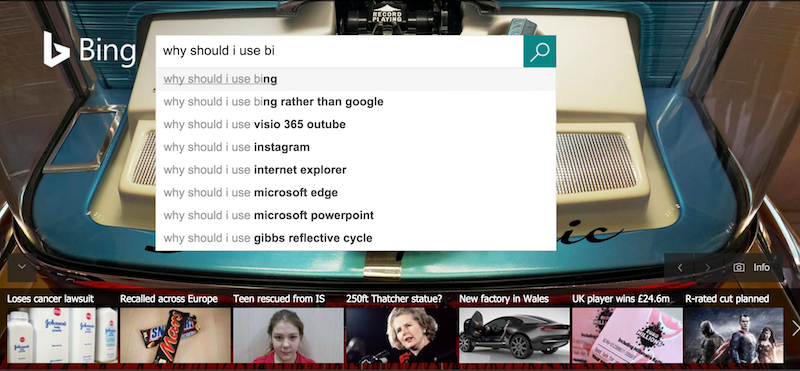Click the baby powder bottles thumbnail

(x=62, y=335)
